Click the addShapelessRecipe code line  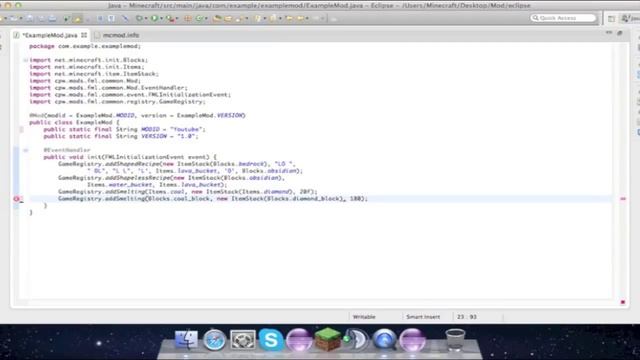pyautogui.click(x=171, y=178)
